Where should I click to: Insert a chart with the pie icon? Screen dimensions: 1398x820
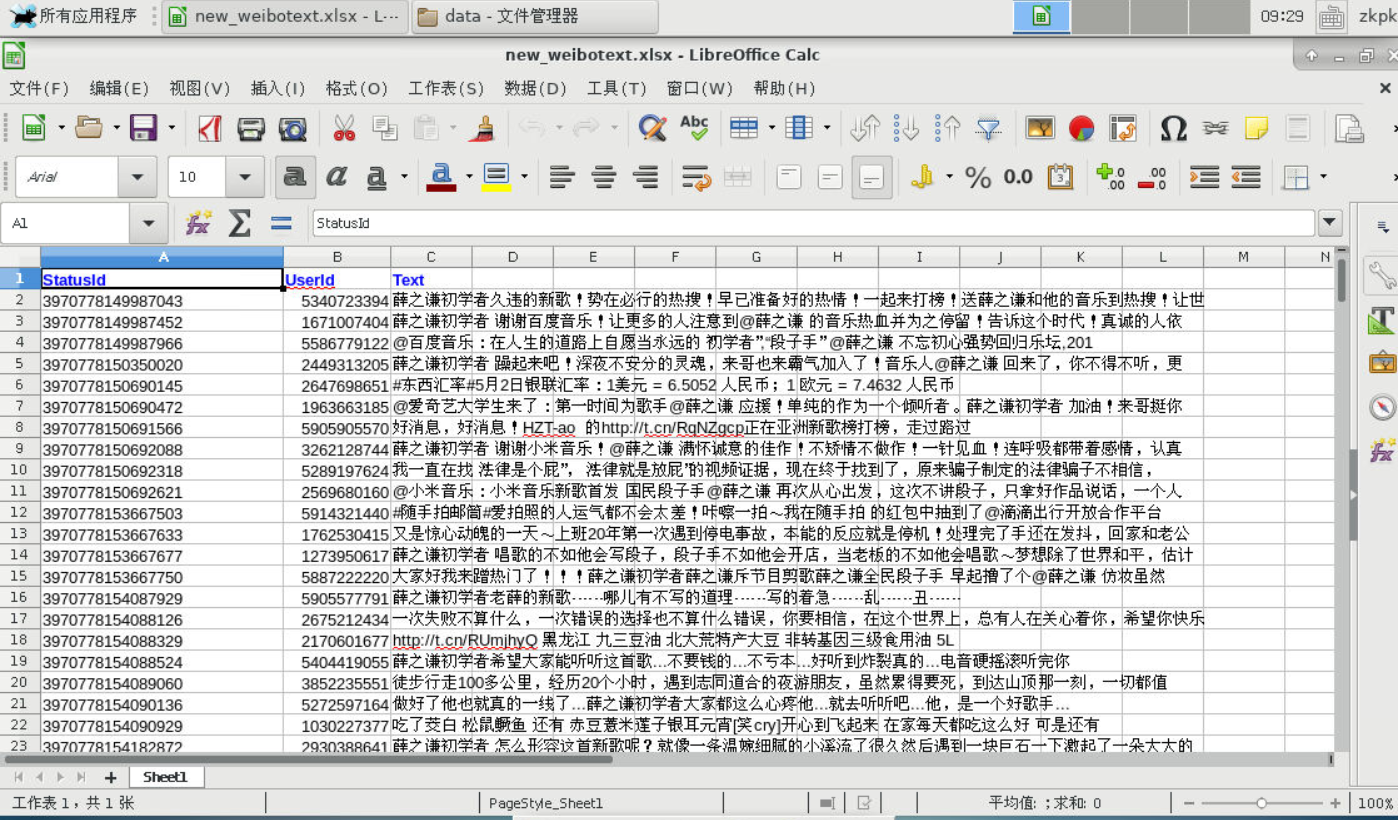(x=1081, y=128)
